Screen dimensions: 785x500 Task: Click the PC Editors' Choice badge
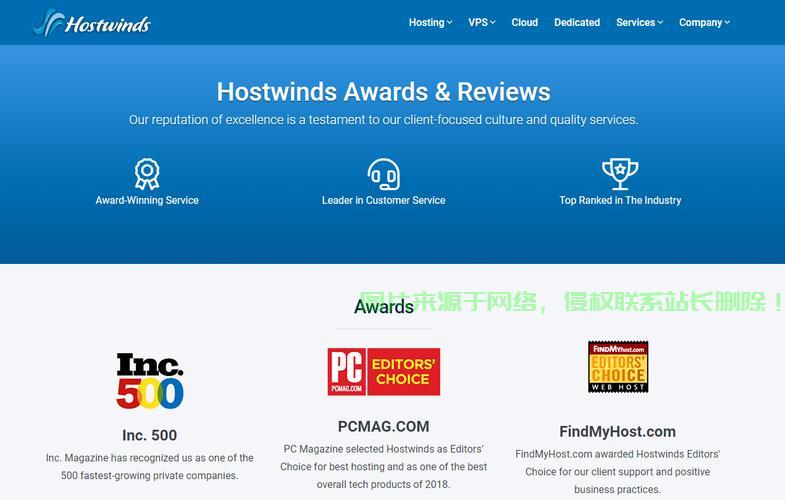coord(384,372)
